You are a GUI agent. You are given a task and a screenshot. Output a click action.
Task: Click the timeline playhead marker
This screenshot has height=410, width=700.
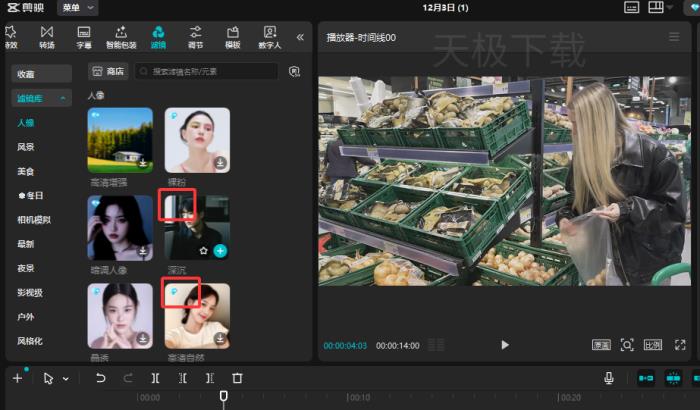point(223,396)
